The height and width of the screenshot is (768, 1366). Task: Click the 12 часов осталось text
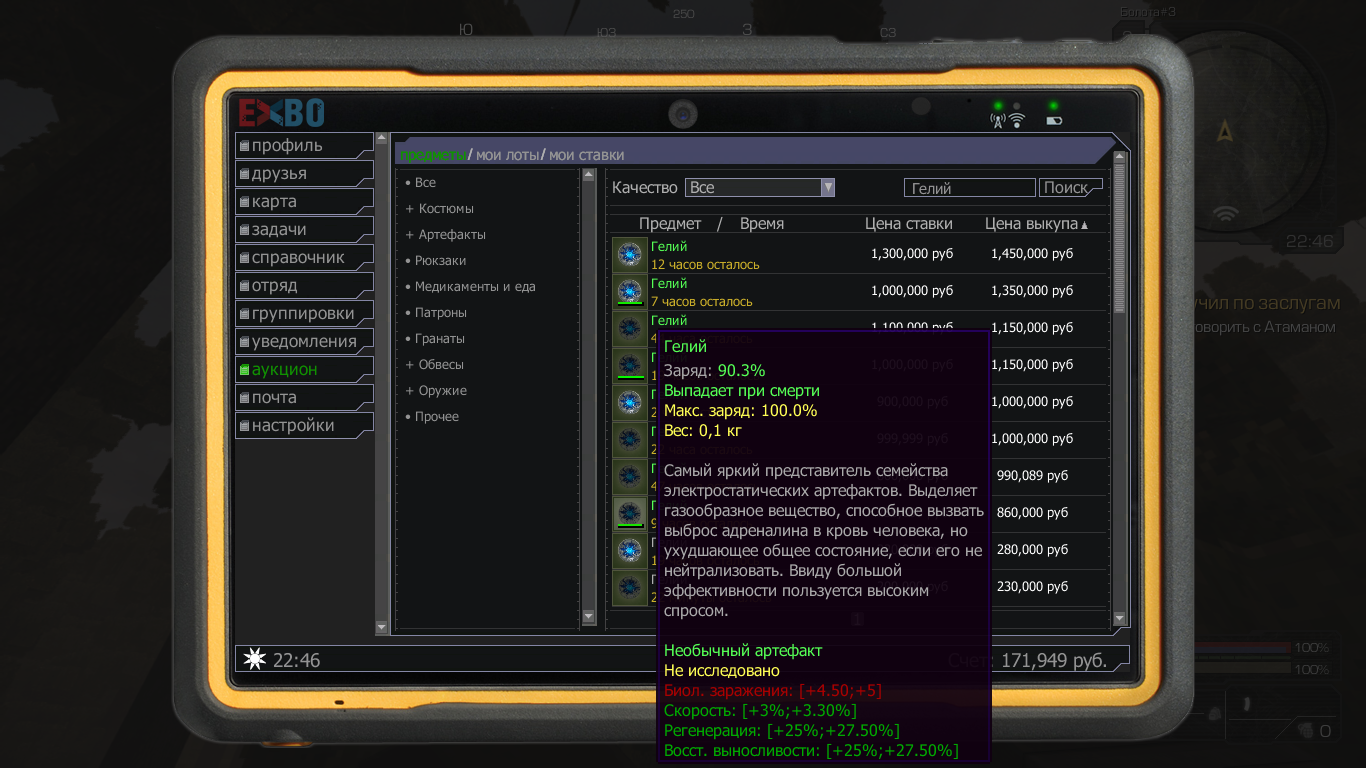point(705,265)
